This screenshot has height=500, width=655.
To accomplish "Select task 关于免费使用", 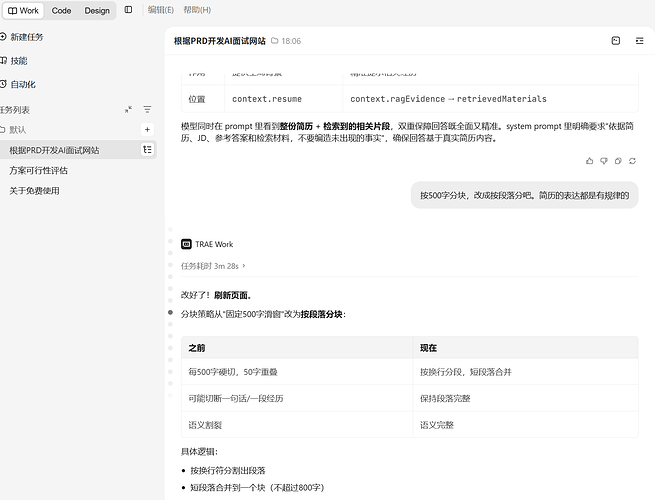I will point(34,190).
